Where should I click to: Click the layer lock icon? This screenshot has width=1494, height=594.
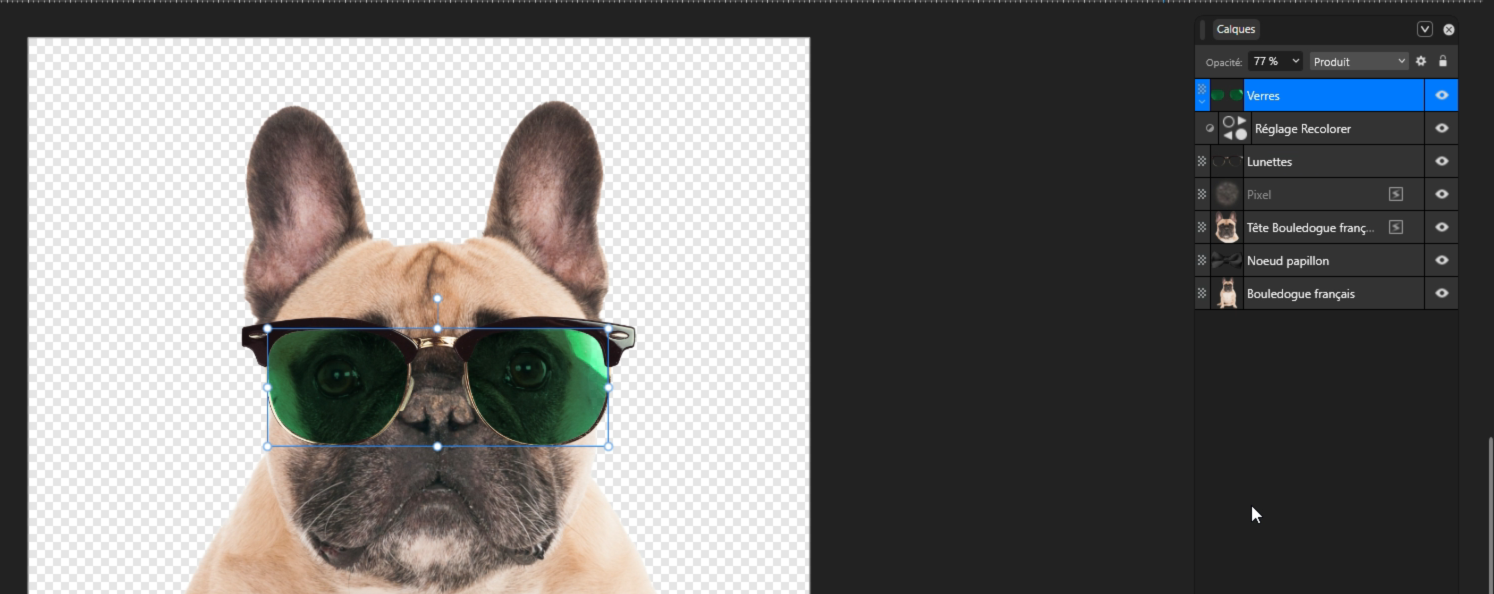1443,61
